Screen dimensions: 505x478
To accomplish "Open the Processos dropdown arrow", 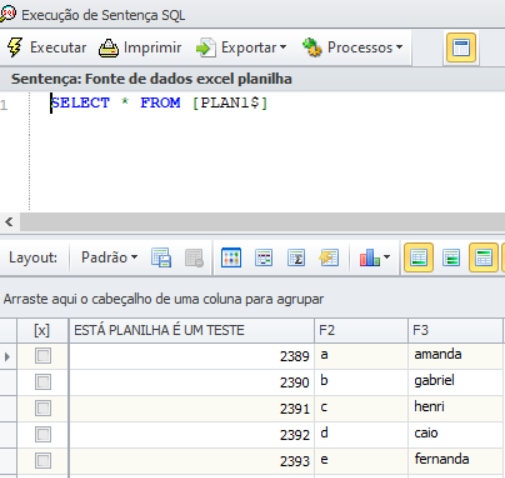I will pyautogui.click(x=399, y=47).
